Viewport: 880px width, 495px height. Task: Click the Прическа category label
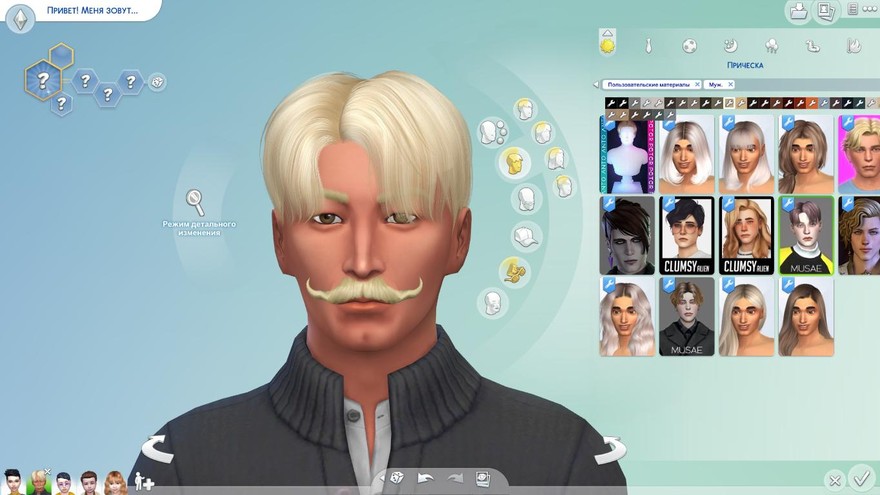[745, 65]
